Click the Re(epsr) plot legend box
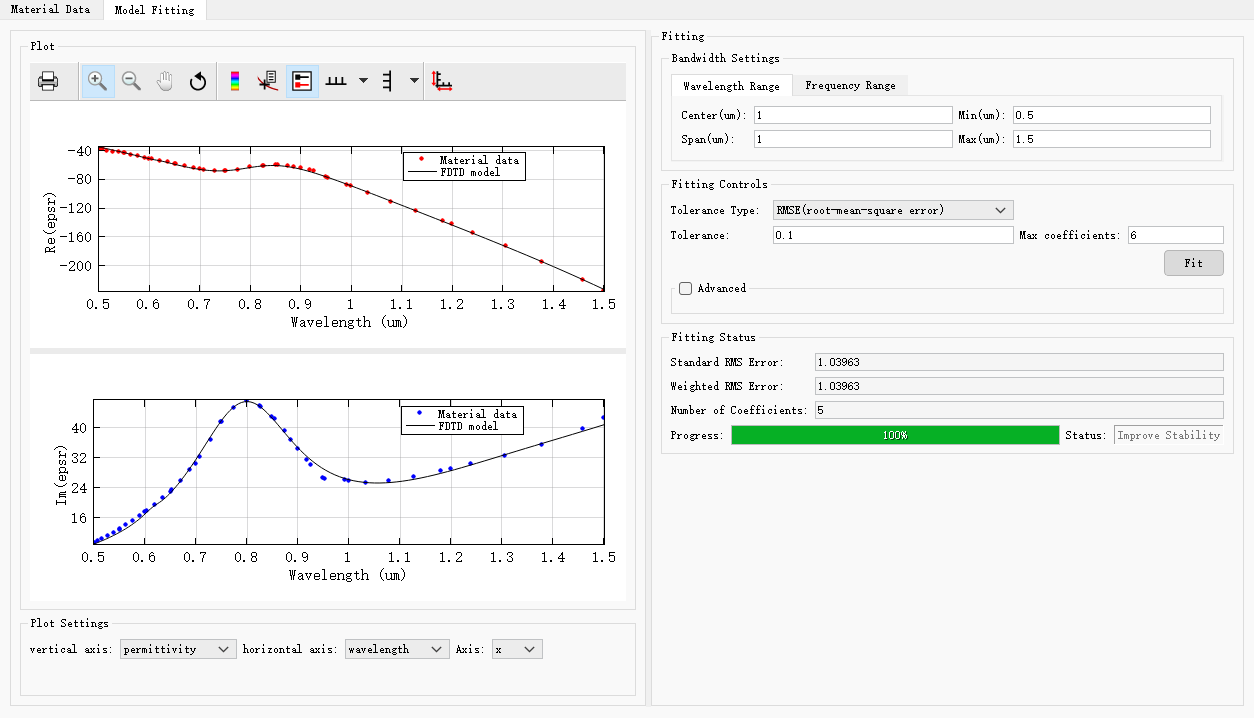1254x718 pixels. (x=464, y=166)
